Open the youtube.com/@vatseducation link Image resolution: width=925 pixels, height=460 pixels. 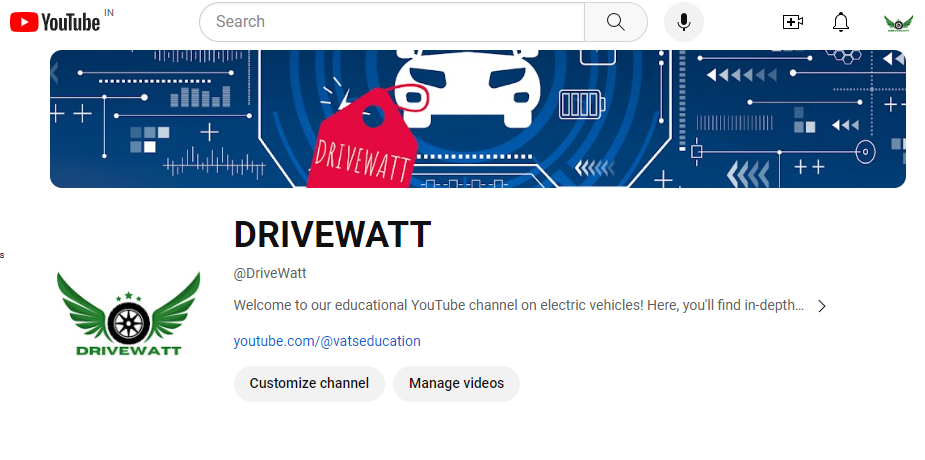(327, 341)
